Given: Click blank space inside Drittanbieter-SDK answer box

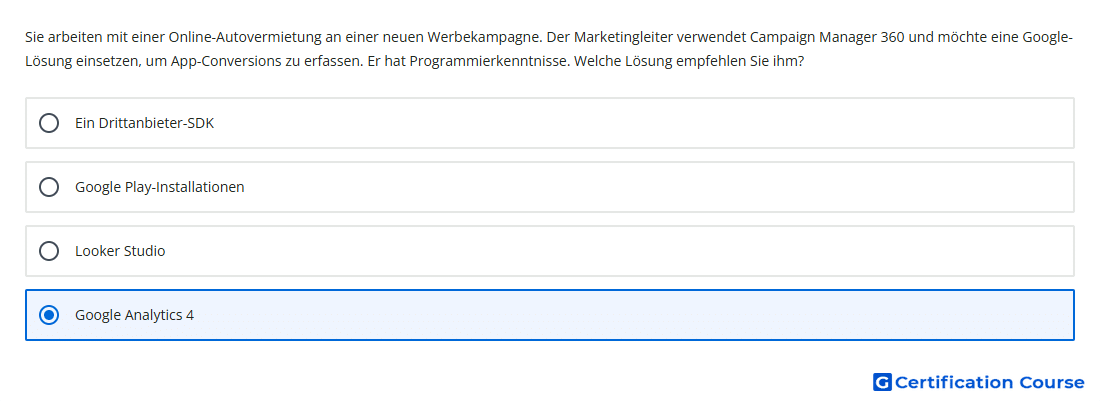Looking at the screenshot, I should coord(631,123).
